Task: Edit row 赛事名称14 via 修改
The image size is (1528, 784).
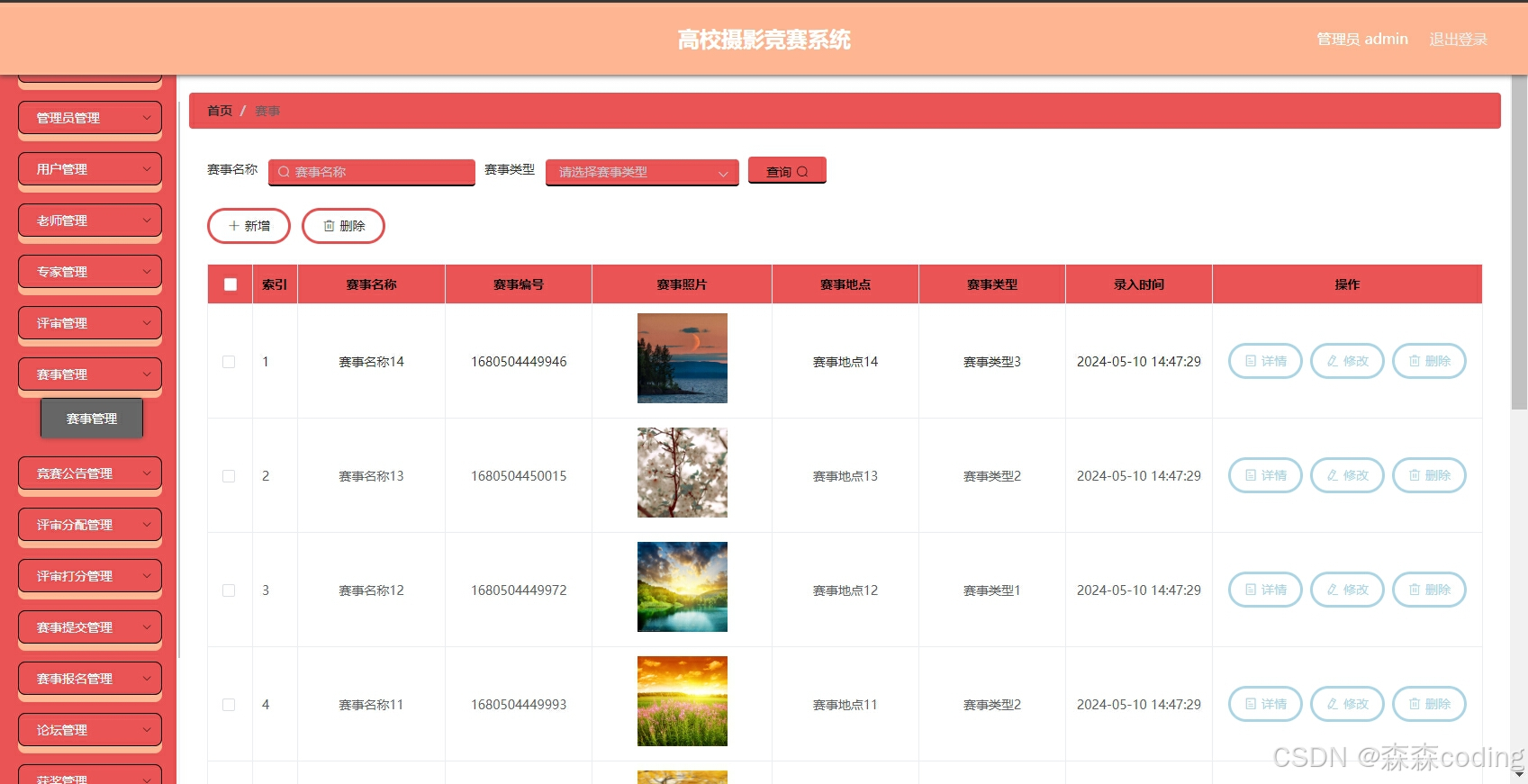Action: click(1347, 361)
